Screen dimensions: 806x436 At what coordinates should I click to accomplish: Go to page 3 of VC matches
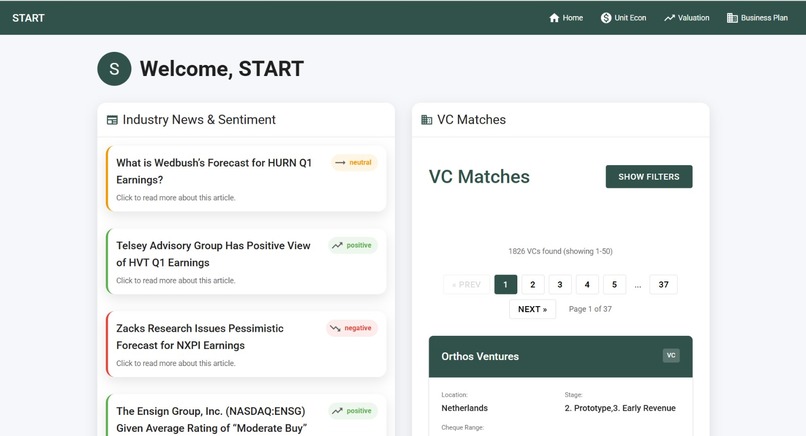coord(560,284)
